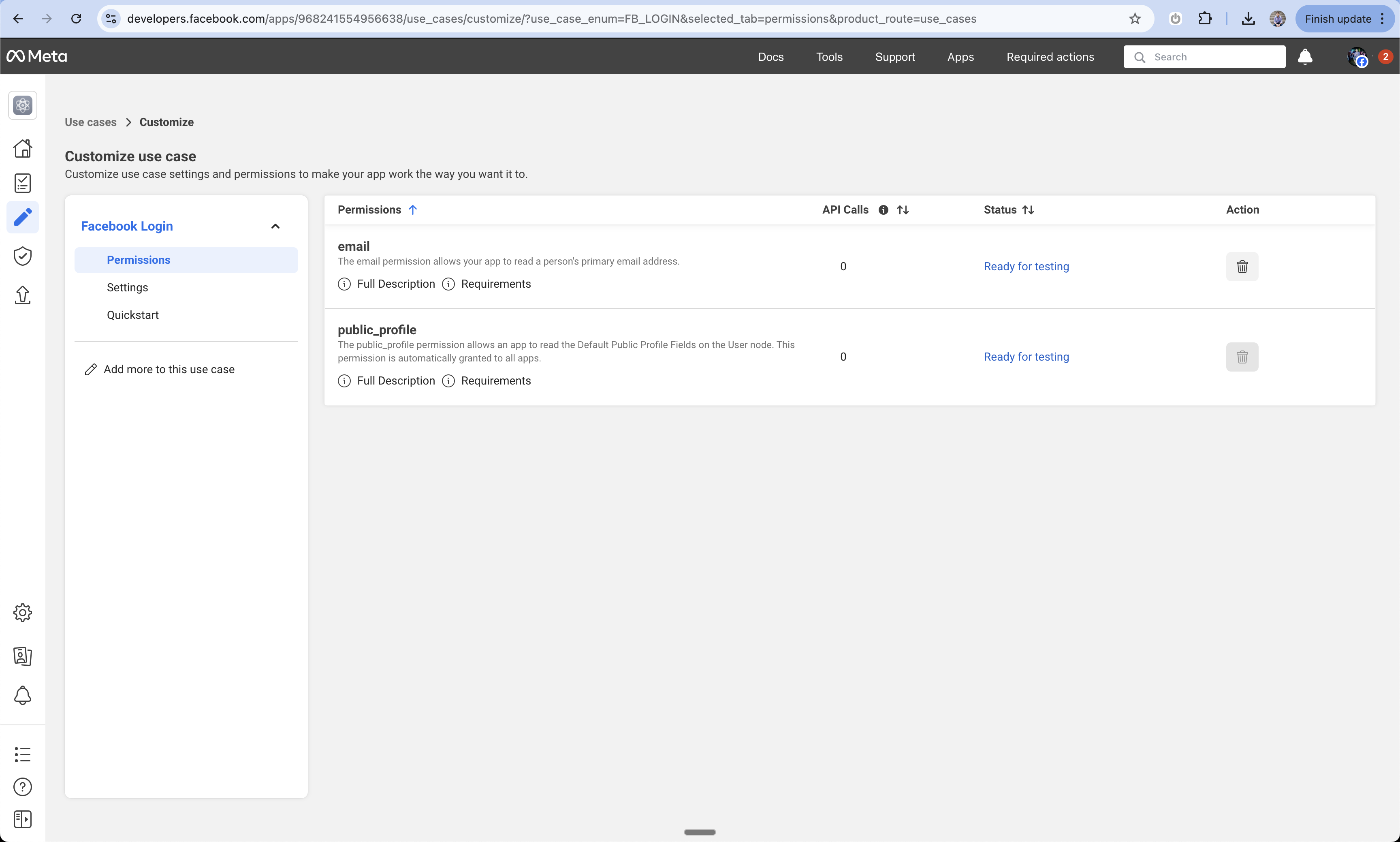The image size is (1400, 842).
Task: Open the Required actions checklist icon
Action: coord(23,183)
